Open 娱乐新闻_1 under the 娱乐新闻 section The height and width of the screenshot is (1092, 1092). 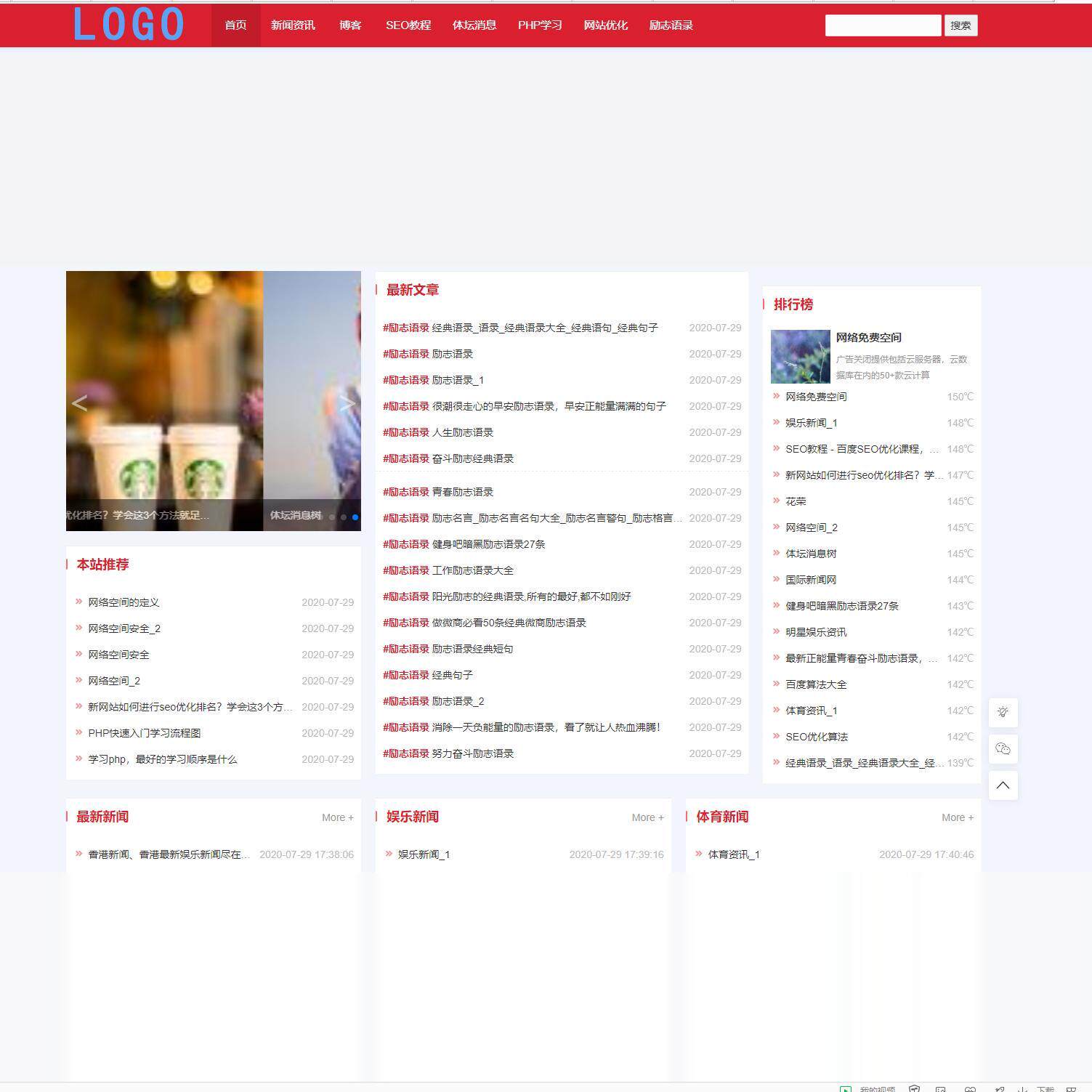(x=424, y=854)
